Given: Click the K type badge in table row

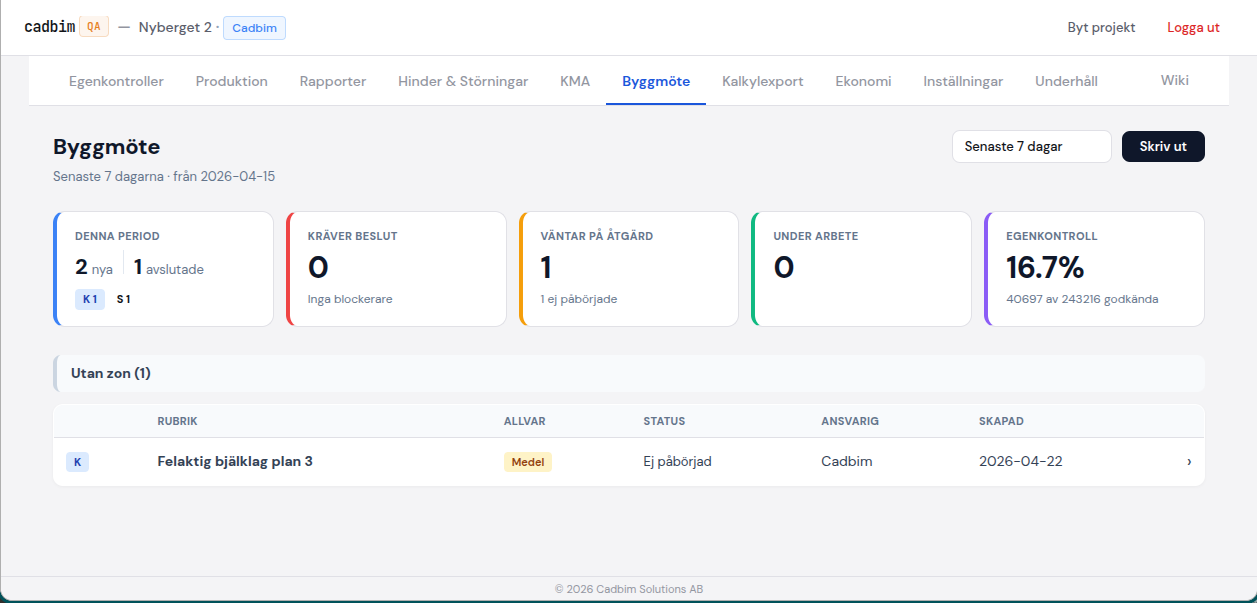Looking at the screenshot, I should tap(77, 462).
